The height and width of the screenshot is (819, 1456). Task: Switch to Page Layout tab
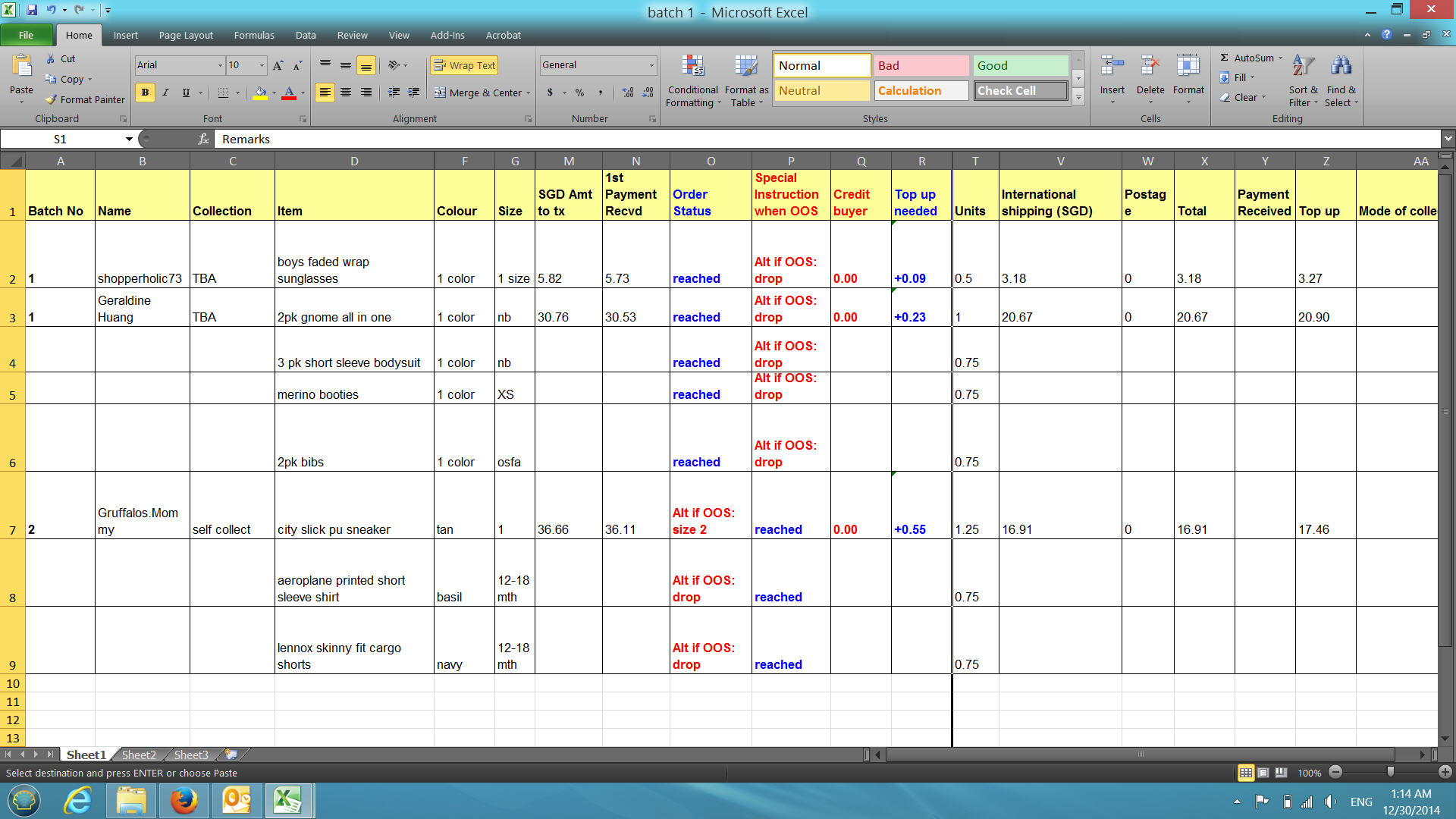(x=186, y=35)
